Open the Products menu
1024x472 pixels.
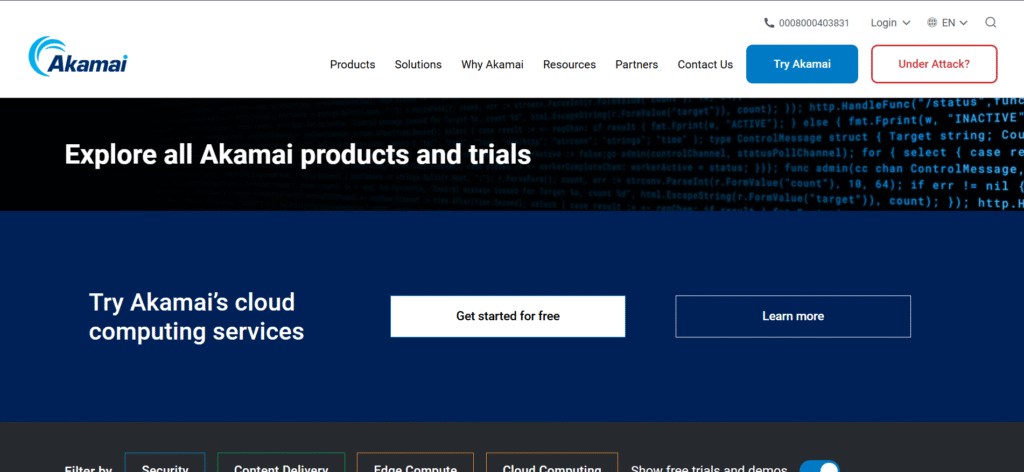click(x=353, y=65)
